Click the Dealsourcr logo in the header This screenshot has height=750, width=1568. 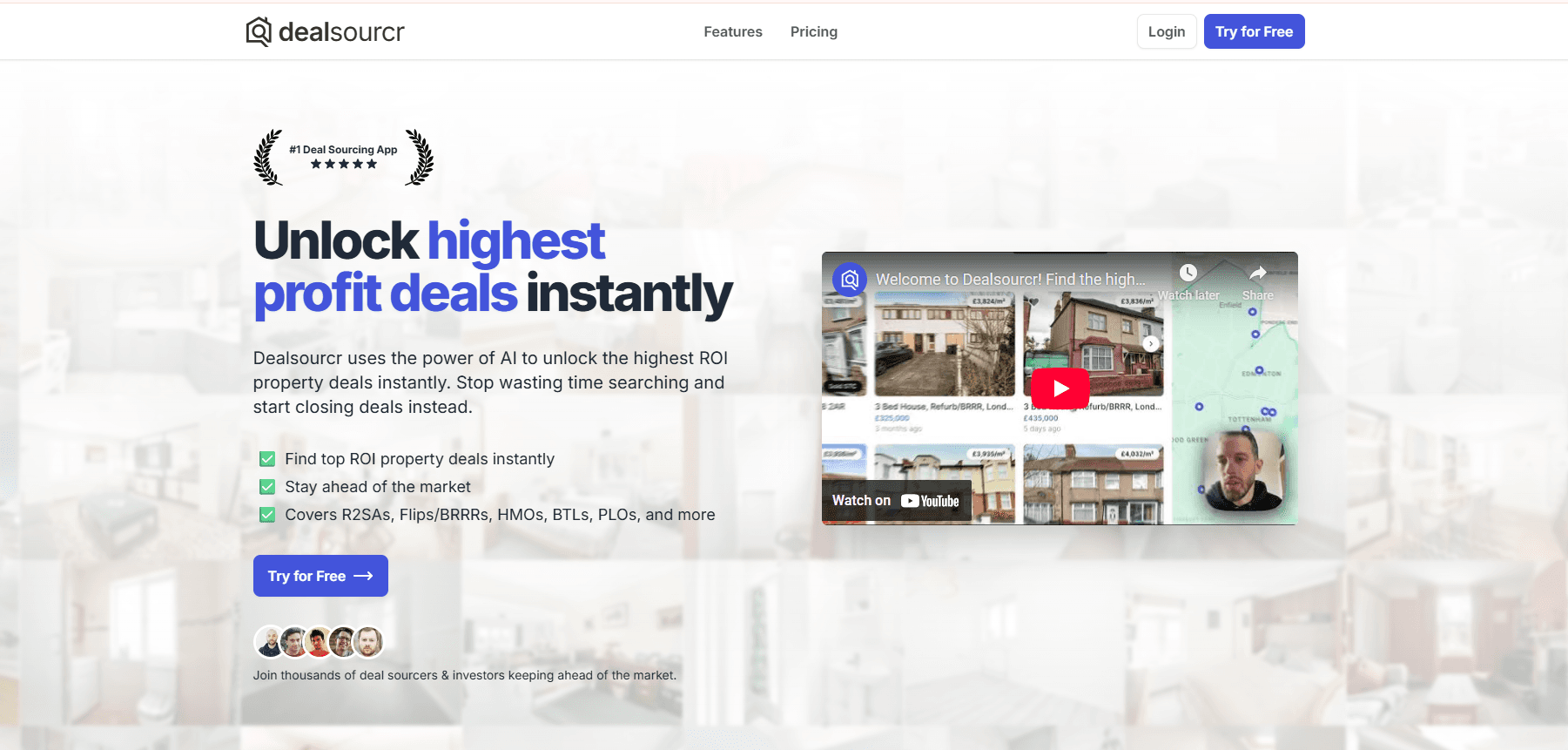[325, 32]
